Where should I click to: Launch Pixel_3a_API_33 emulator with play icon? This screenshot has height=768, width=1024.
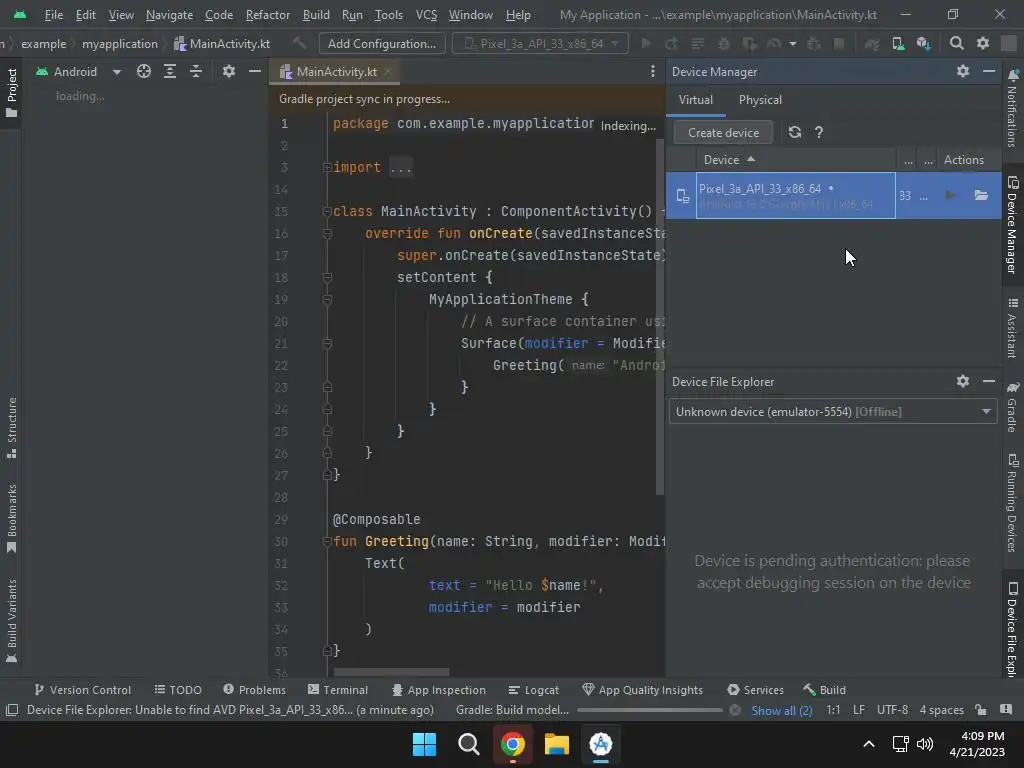tap(950, 195)
